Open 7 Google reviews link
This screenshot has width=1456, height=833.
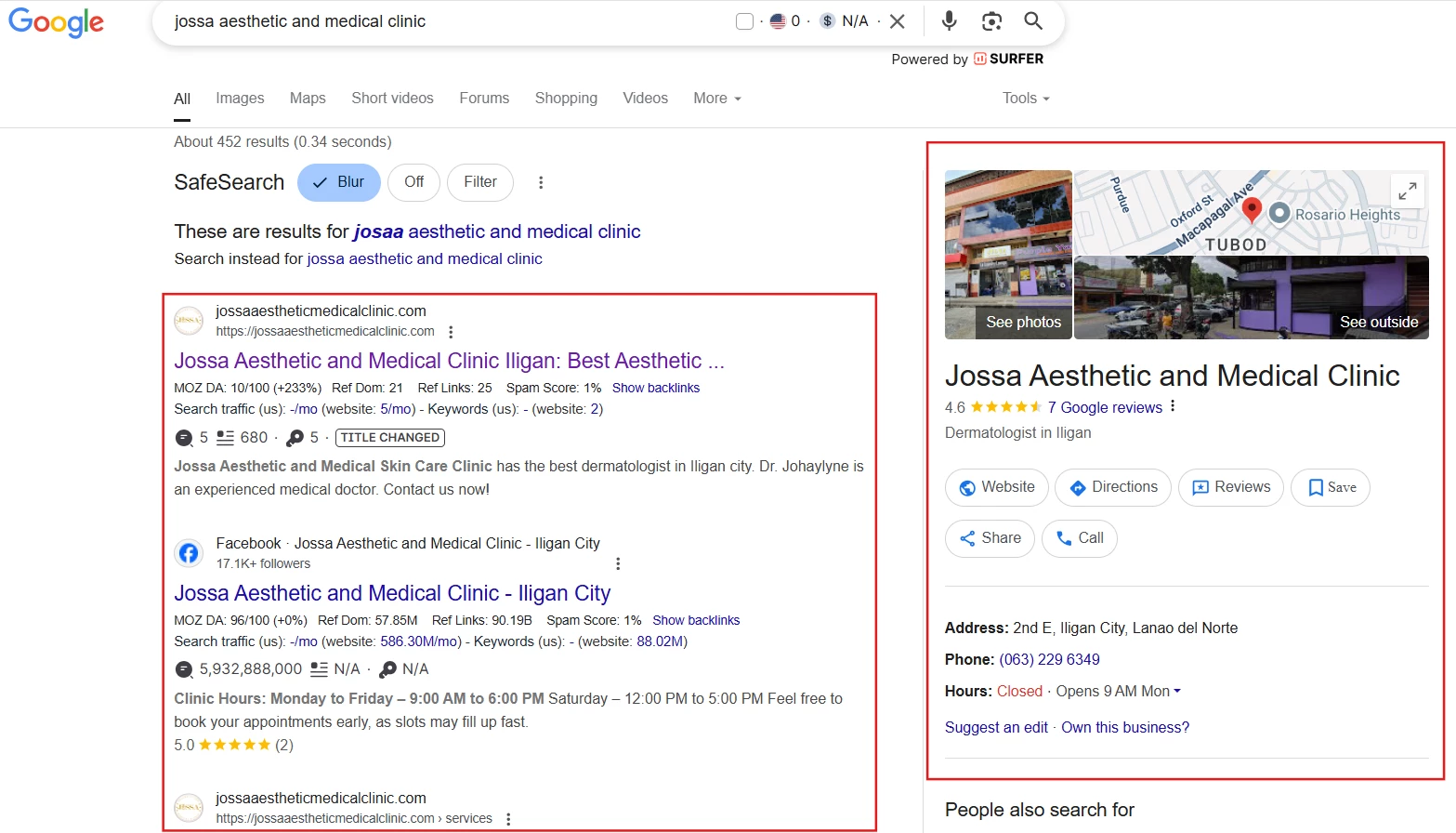[x=1105, y=407]
